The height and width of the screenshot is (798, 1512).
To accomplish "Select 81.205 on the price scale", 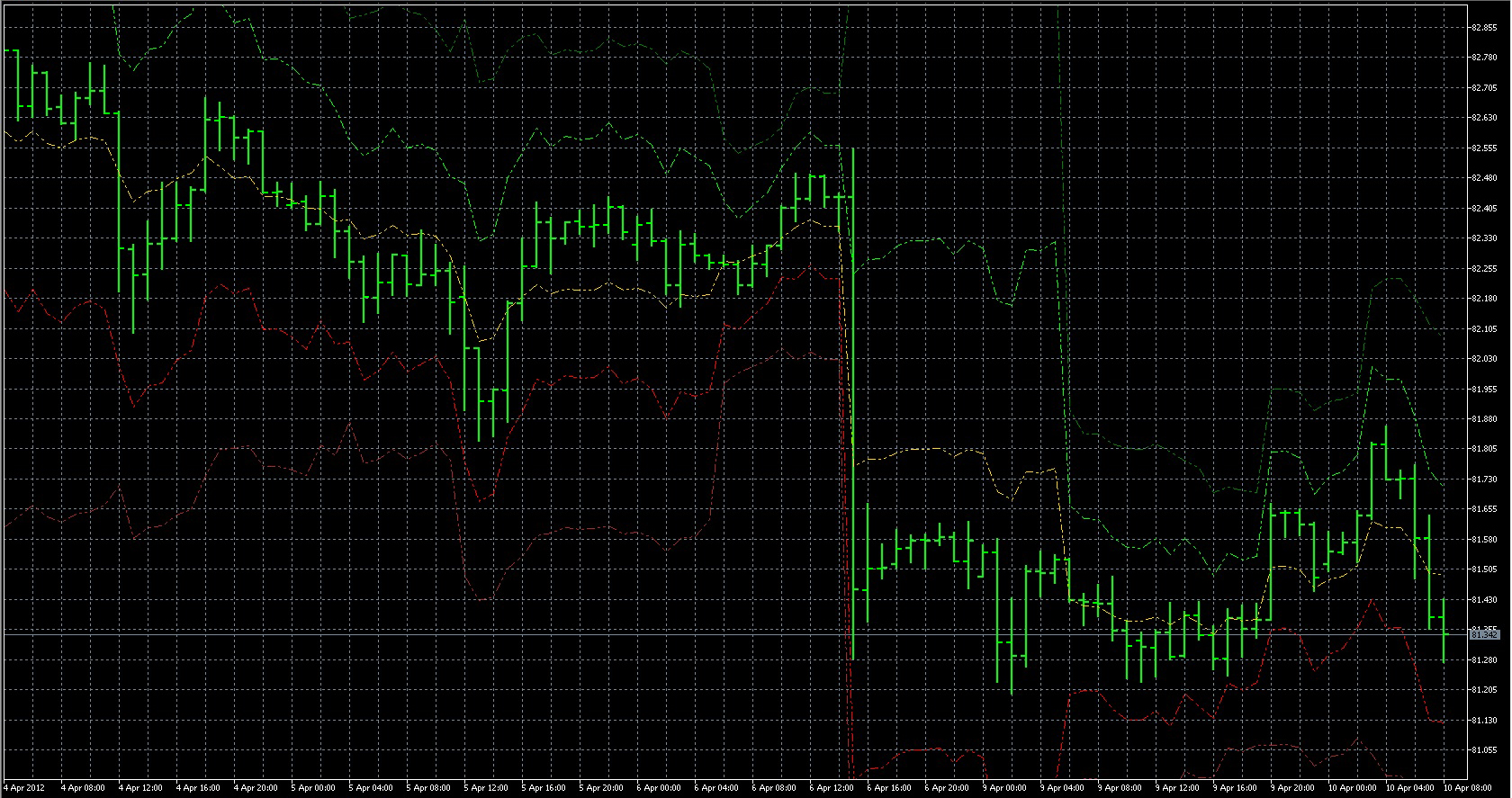I will [x=1484, y=690].
